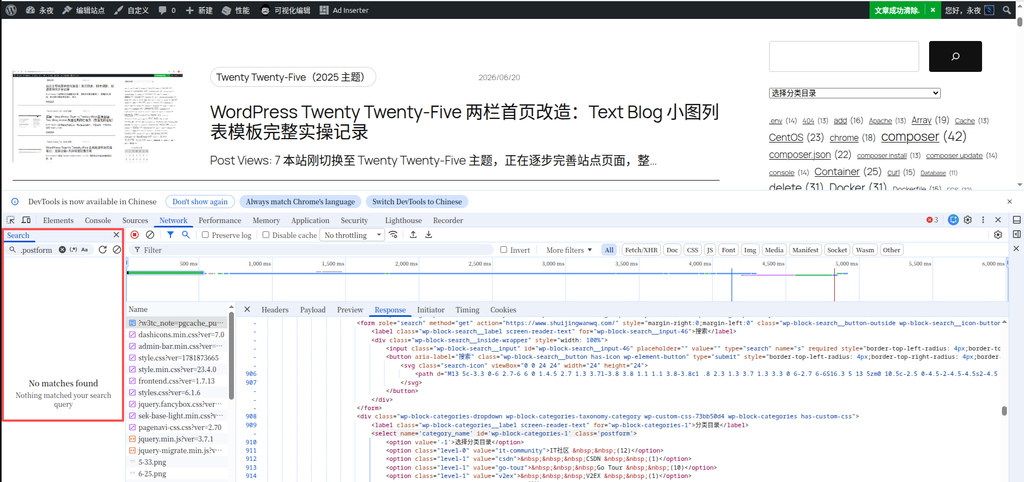Open the Network panel settings gear
1024x482 pixels.
(997, 234)
